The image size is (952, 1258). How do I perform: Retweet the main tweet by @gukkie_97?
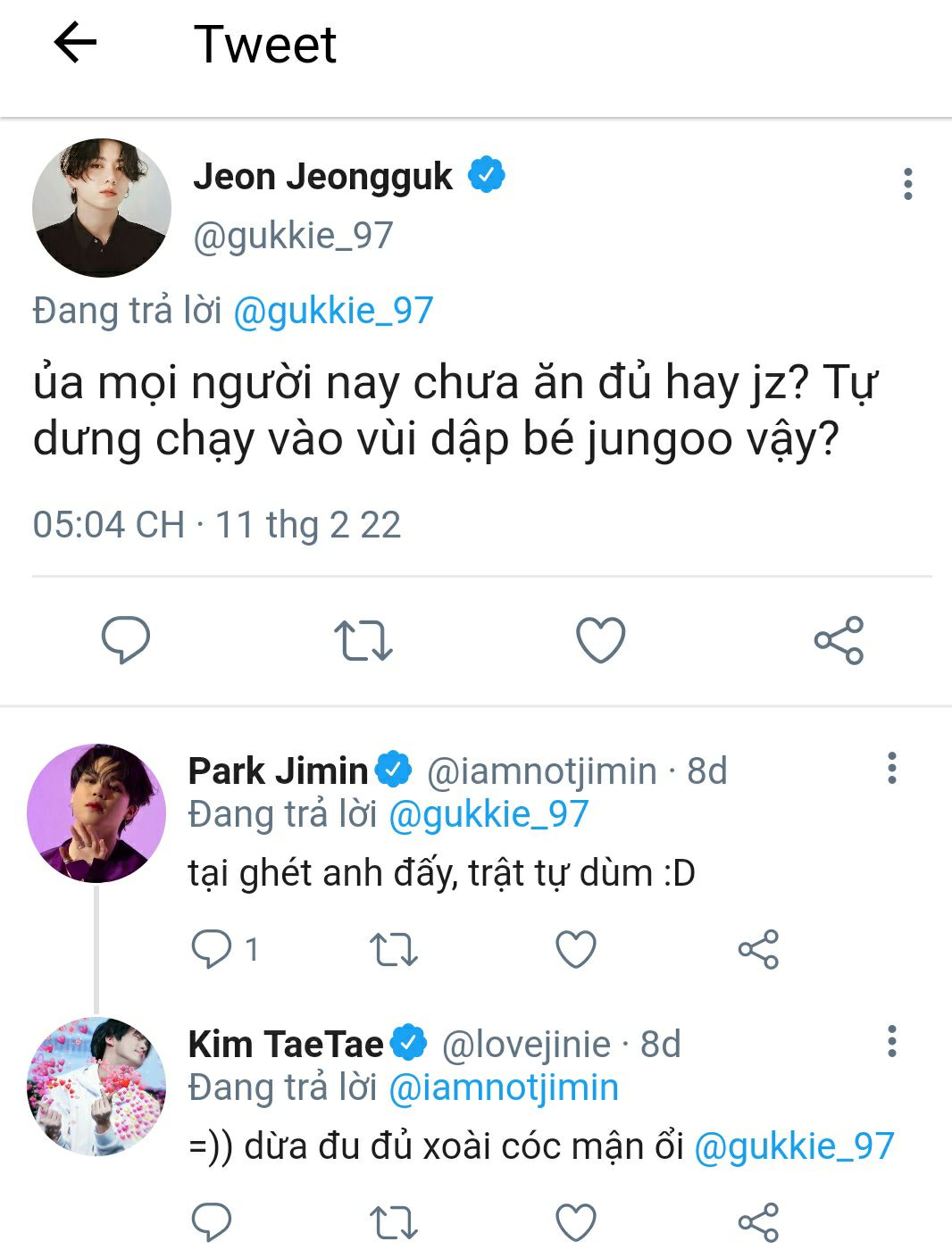(363, 640)
